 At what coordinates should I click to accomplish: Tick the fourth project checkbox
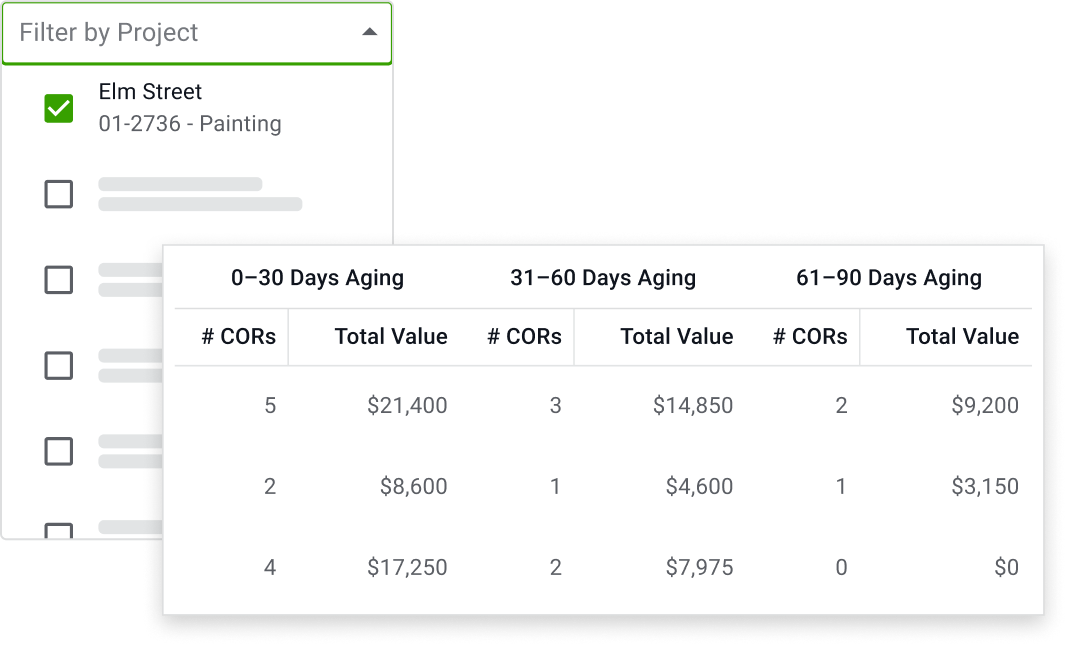tap(59, 365)
